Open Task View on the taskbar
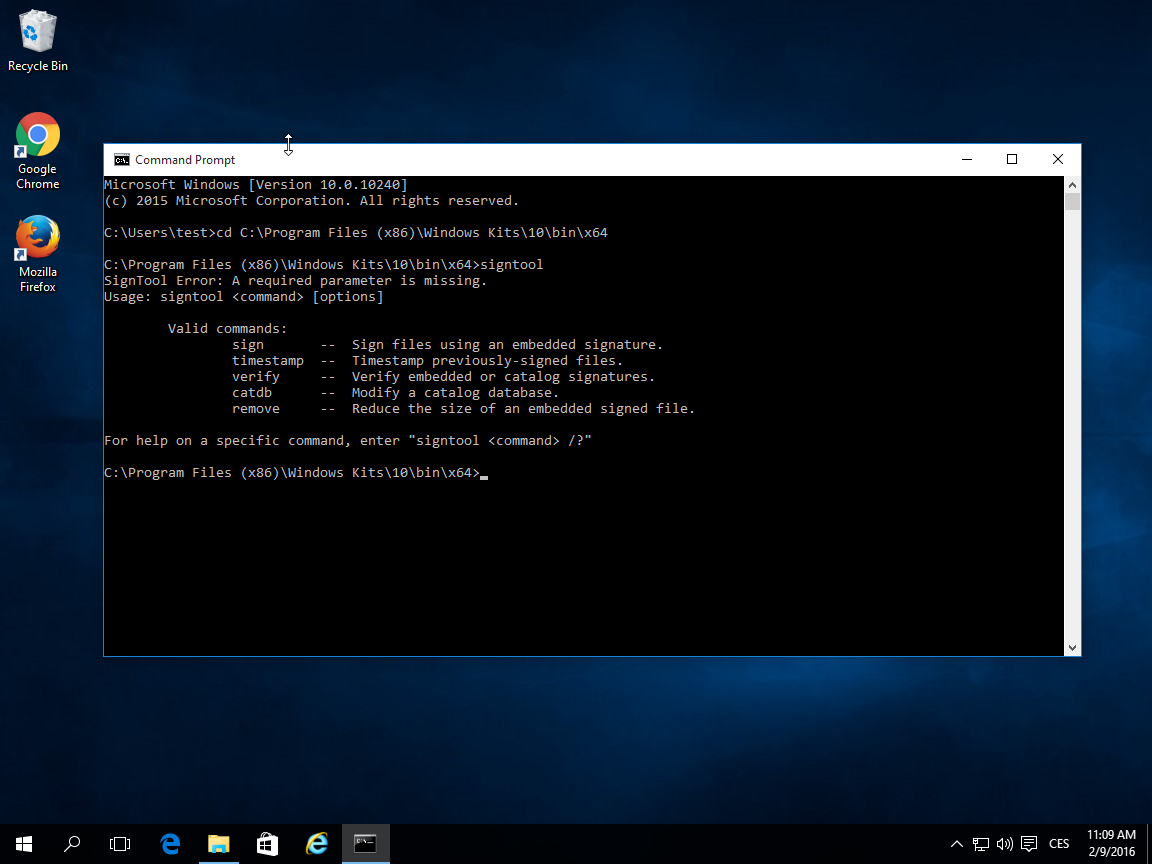The height and width of the screenshot is (864, 1152). point(120,844)
